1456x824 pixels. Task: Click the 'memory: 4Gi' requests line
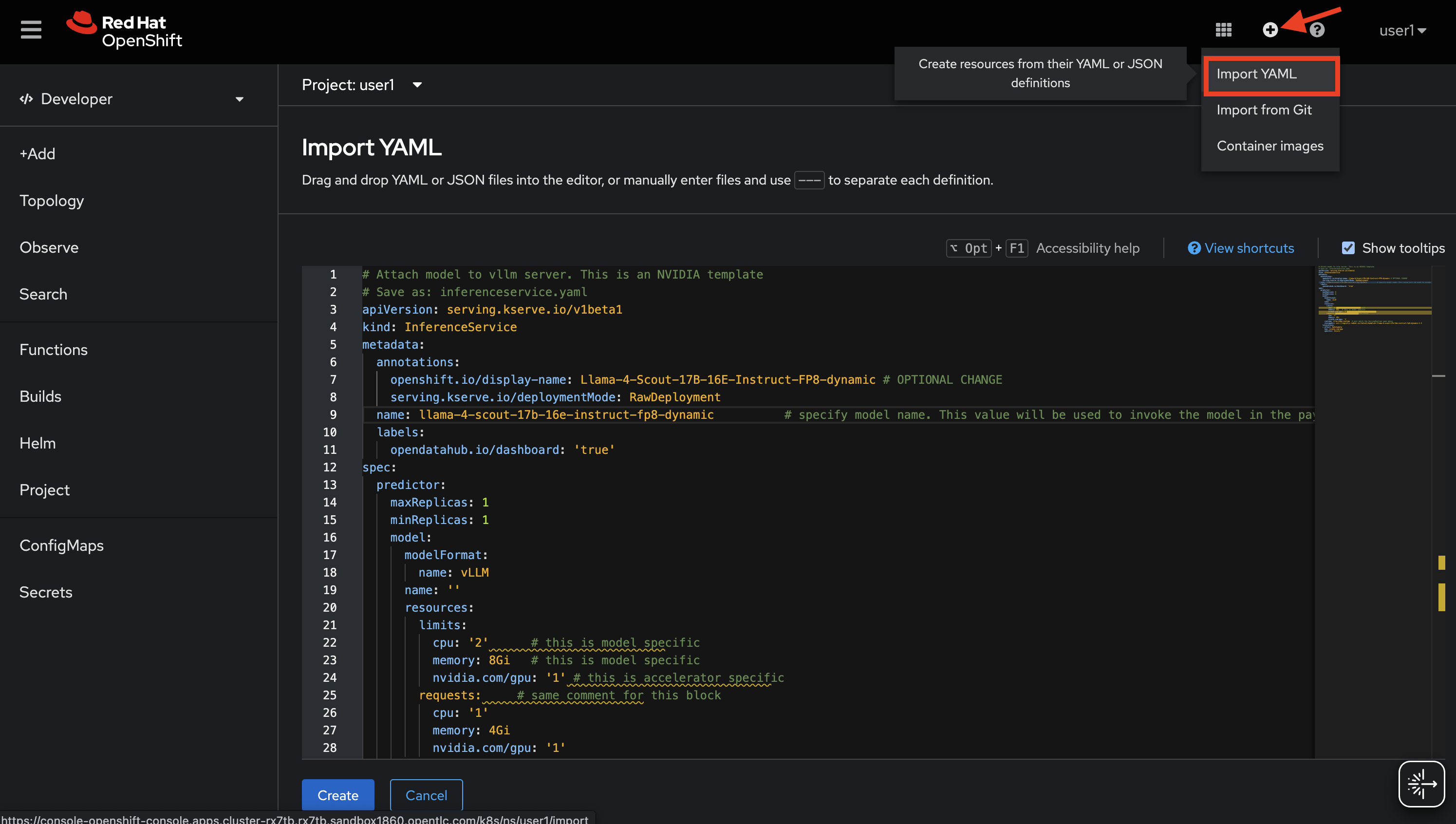[471, 730]
